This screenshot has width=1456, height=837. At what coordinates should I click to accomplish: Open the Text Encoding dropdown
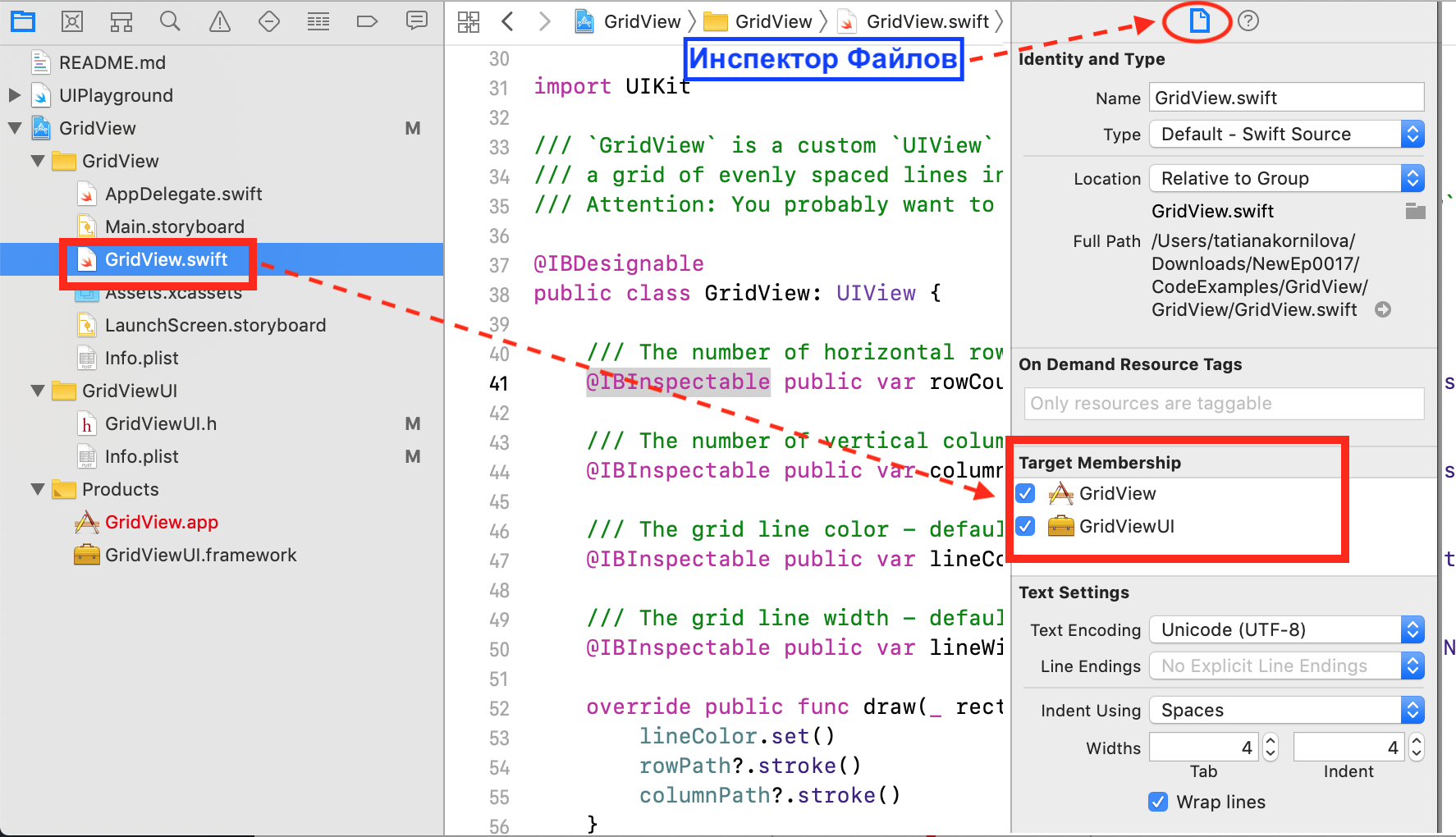(1286, 630)
